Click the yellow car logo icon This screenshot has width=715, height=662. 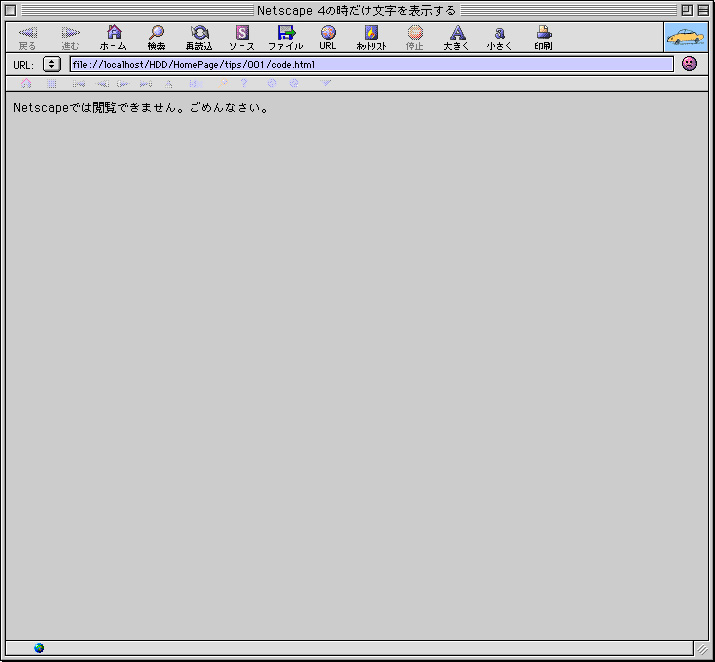click(x=686, y=37)
